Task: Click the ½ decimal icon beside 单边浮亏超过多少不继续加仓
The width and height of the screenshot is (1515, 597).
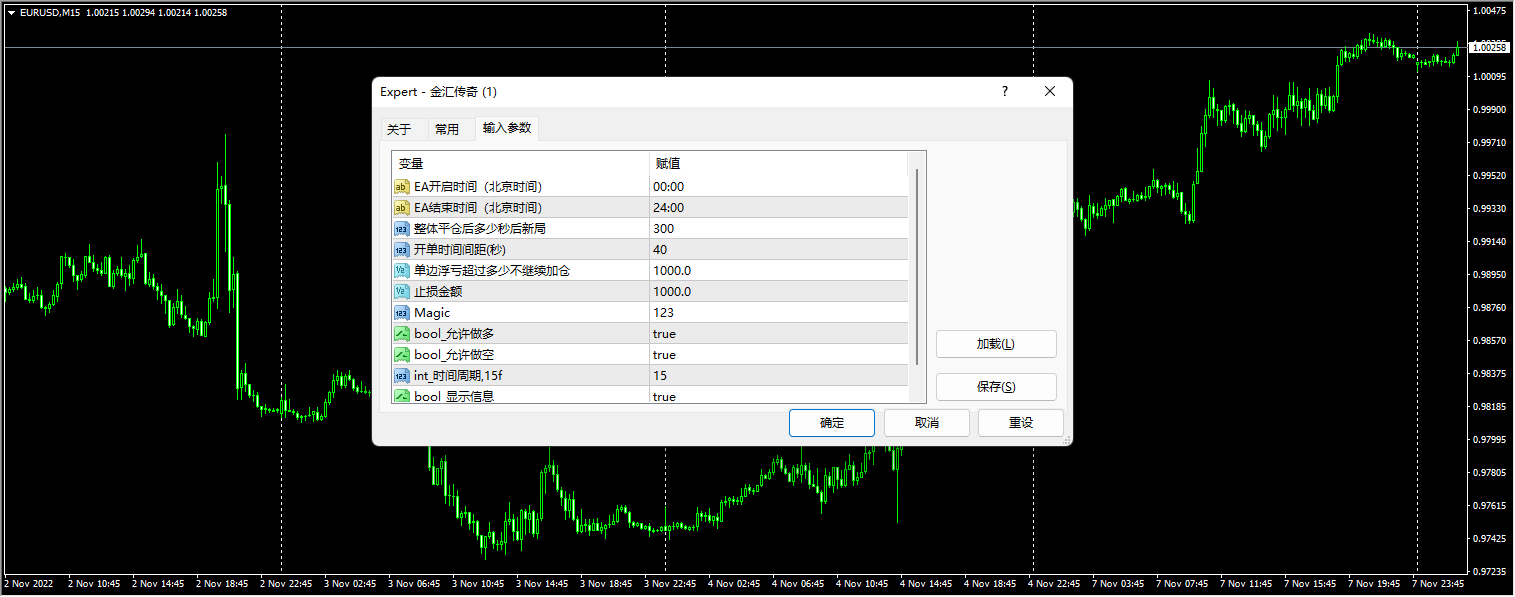Action: click(x=401, y=270)
